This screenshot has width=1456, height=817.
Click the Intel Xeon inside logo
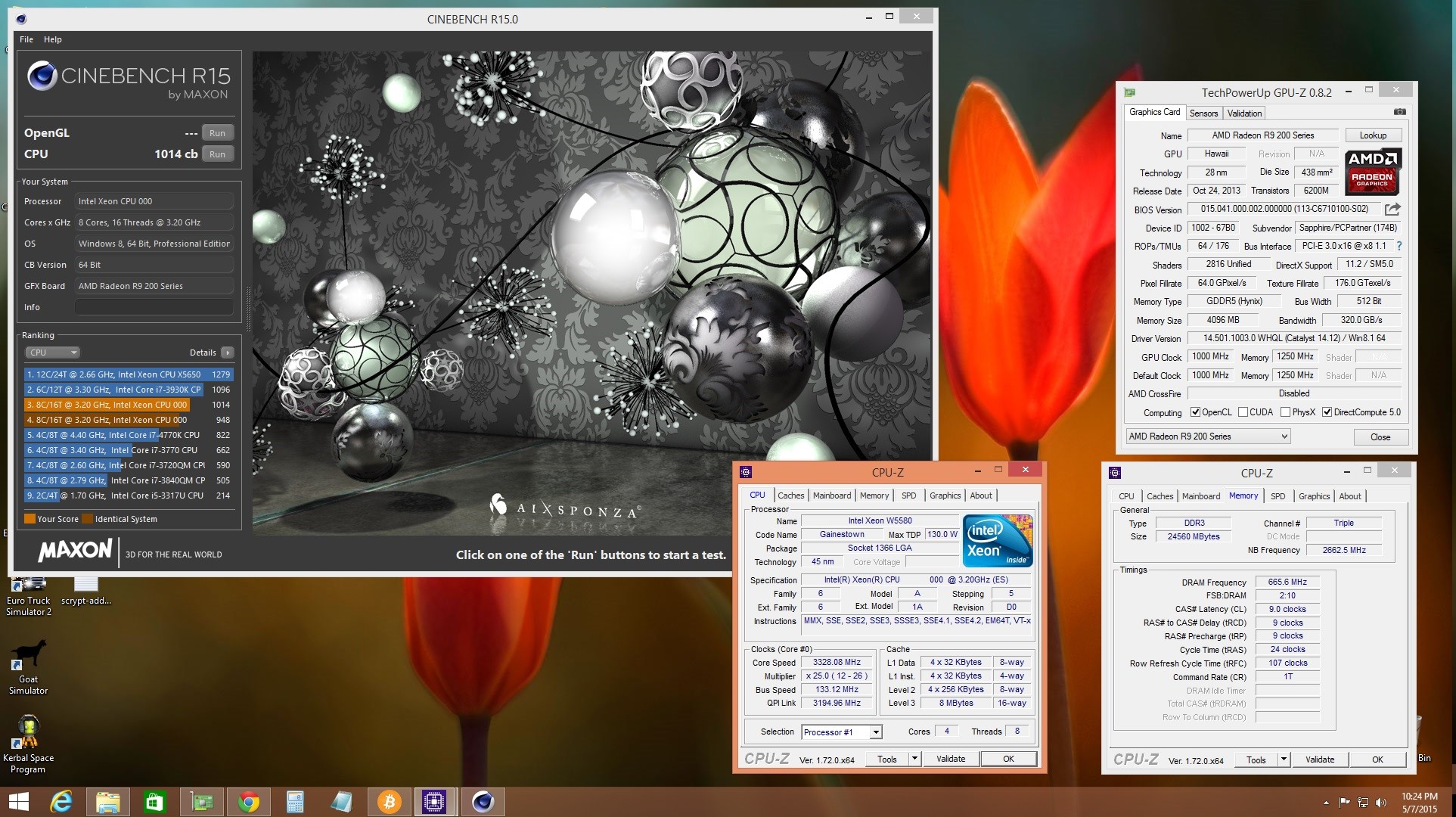pos(998,541)
